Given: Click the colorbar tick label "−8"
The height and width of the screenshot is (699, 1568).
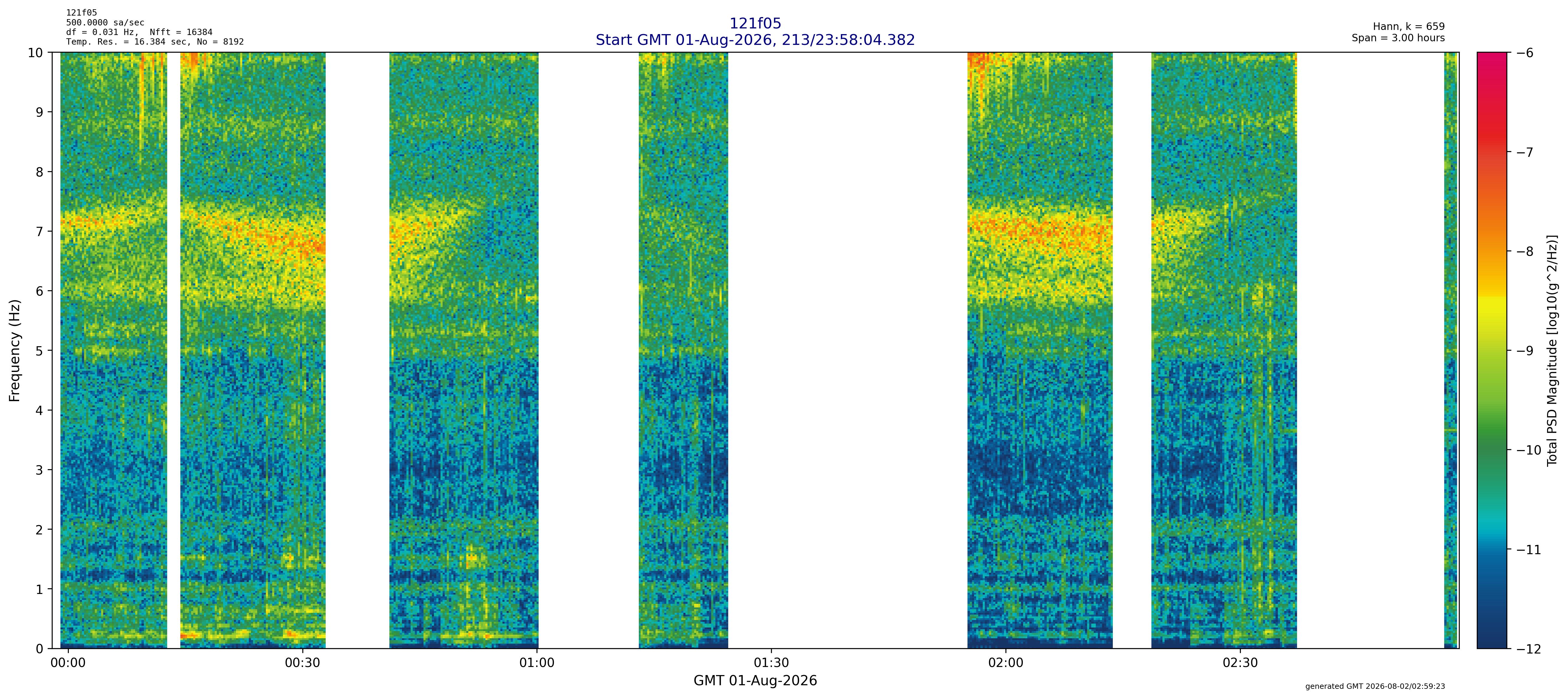Looking at the screenshot, I should pos(1525,251).
